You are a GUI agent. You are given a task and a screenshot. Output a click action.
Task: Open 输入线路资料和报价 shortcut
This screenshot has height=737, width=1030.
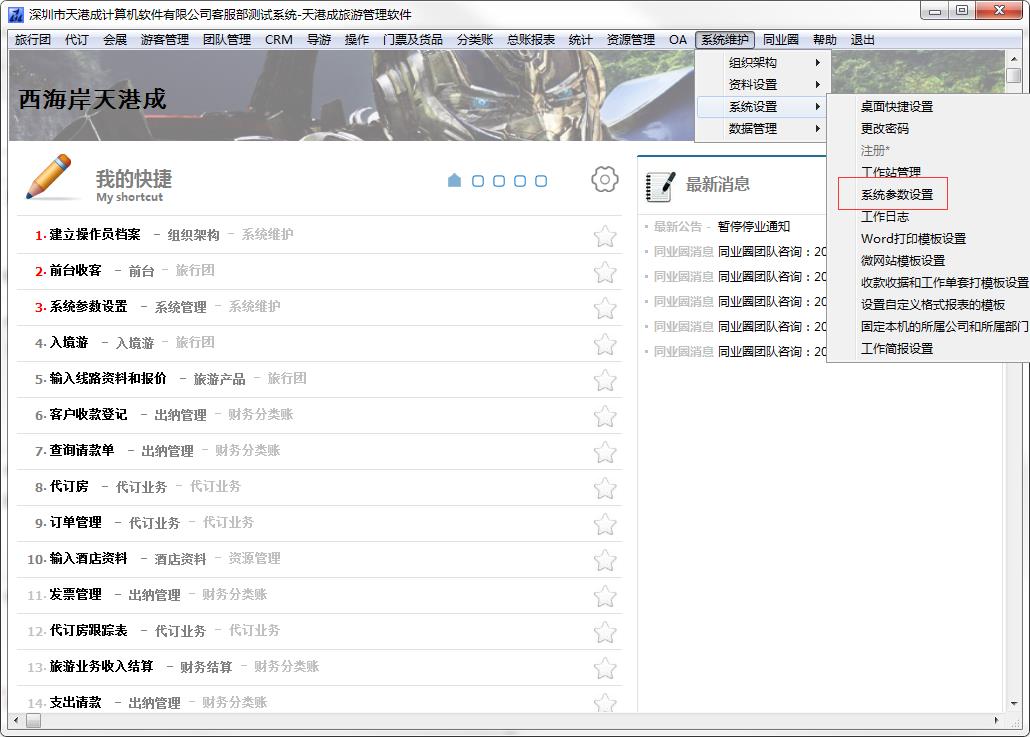(108, 378)
